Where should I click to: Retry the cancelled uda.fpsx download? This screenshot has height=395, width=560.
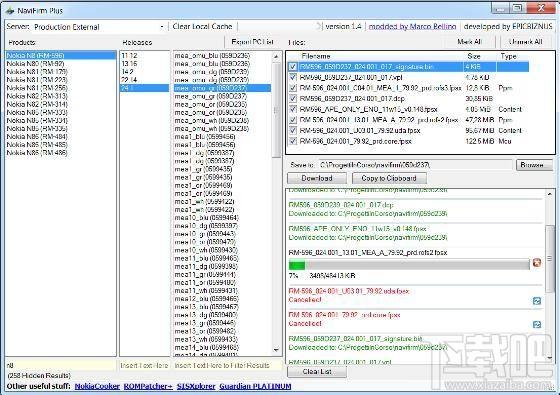536,301
